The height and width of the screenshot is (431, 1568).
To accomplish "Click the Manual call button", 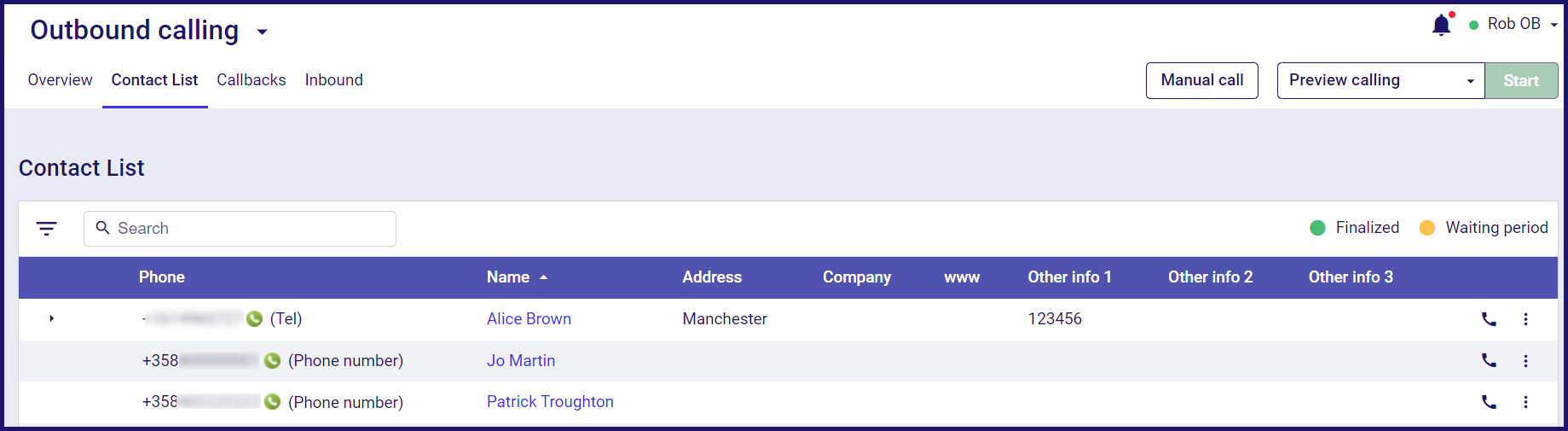I will (1202, 80).
